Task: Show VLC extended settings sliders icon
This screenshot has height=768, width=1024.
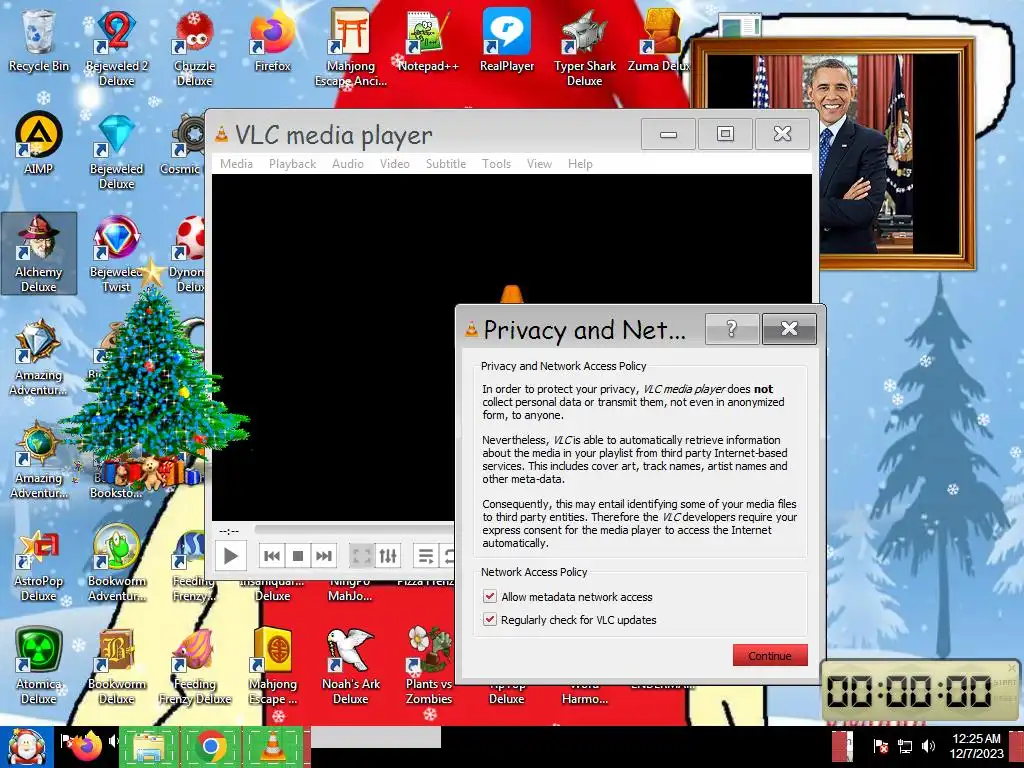Action: click(388, 556)
